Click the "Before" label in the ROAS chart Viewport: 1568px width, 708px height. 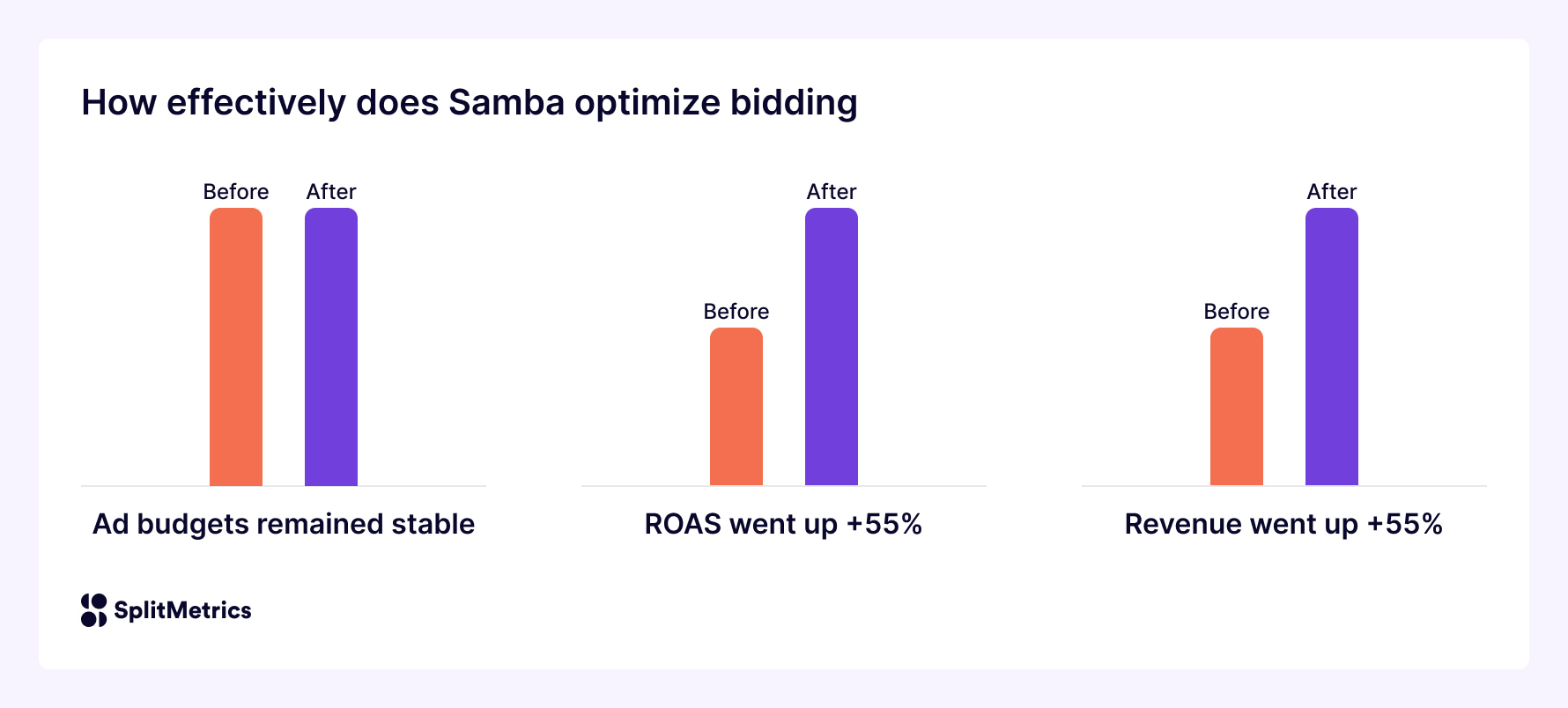coord(736,312)
